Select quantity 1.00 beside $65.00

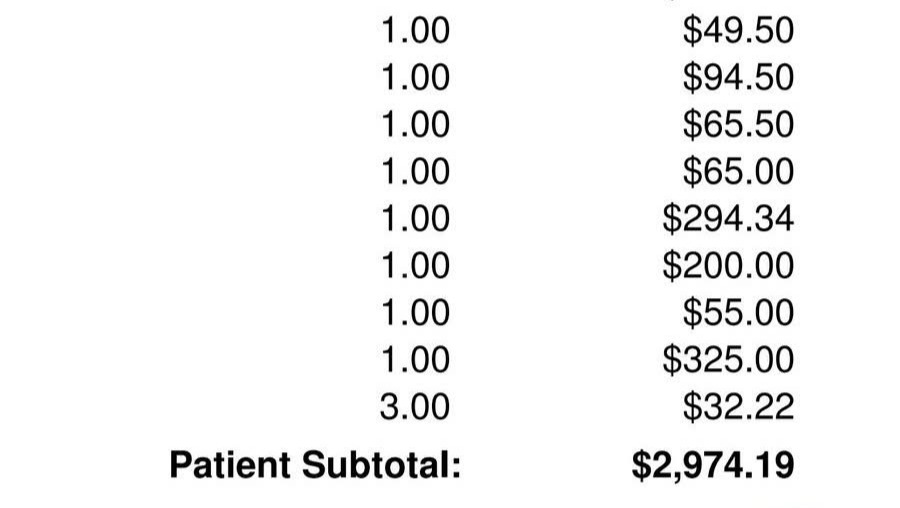pos(415,171)
